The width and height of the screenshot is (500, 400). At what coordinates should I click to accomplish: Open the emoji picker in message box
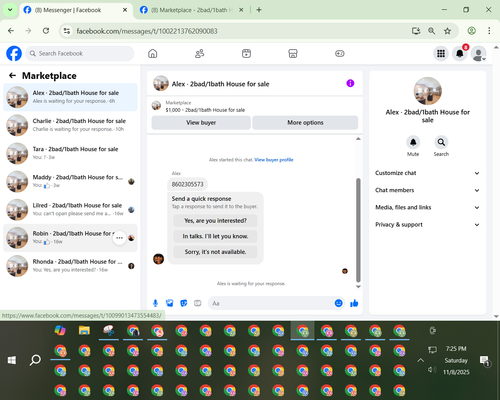click(x=338, y=303)
